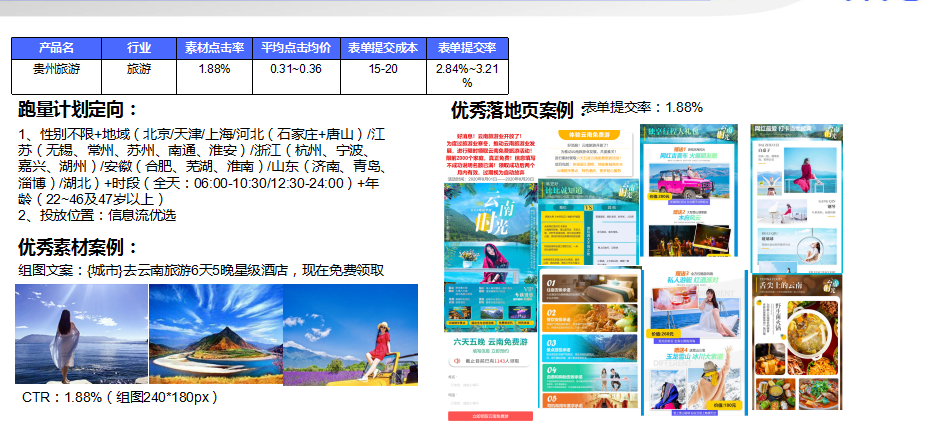Open the woman in white dress seaside photo
Viewport: 930px width, 438px height.
click(81, 334)
